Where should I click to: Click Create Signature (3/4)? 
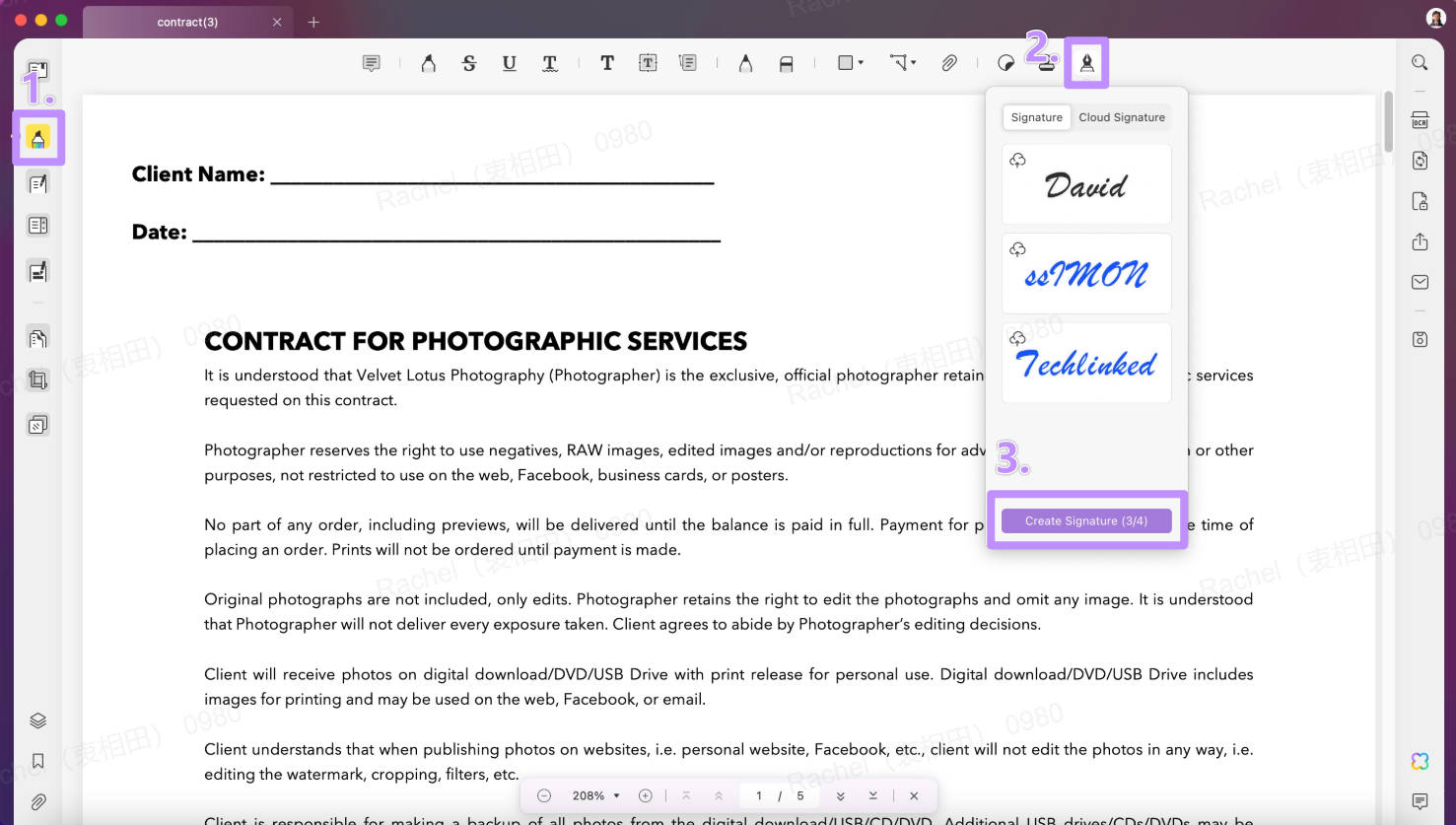1085,520
